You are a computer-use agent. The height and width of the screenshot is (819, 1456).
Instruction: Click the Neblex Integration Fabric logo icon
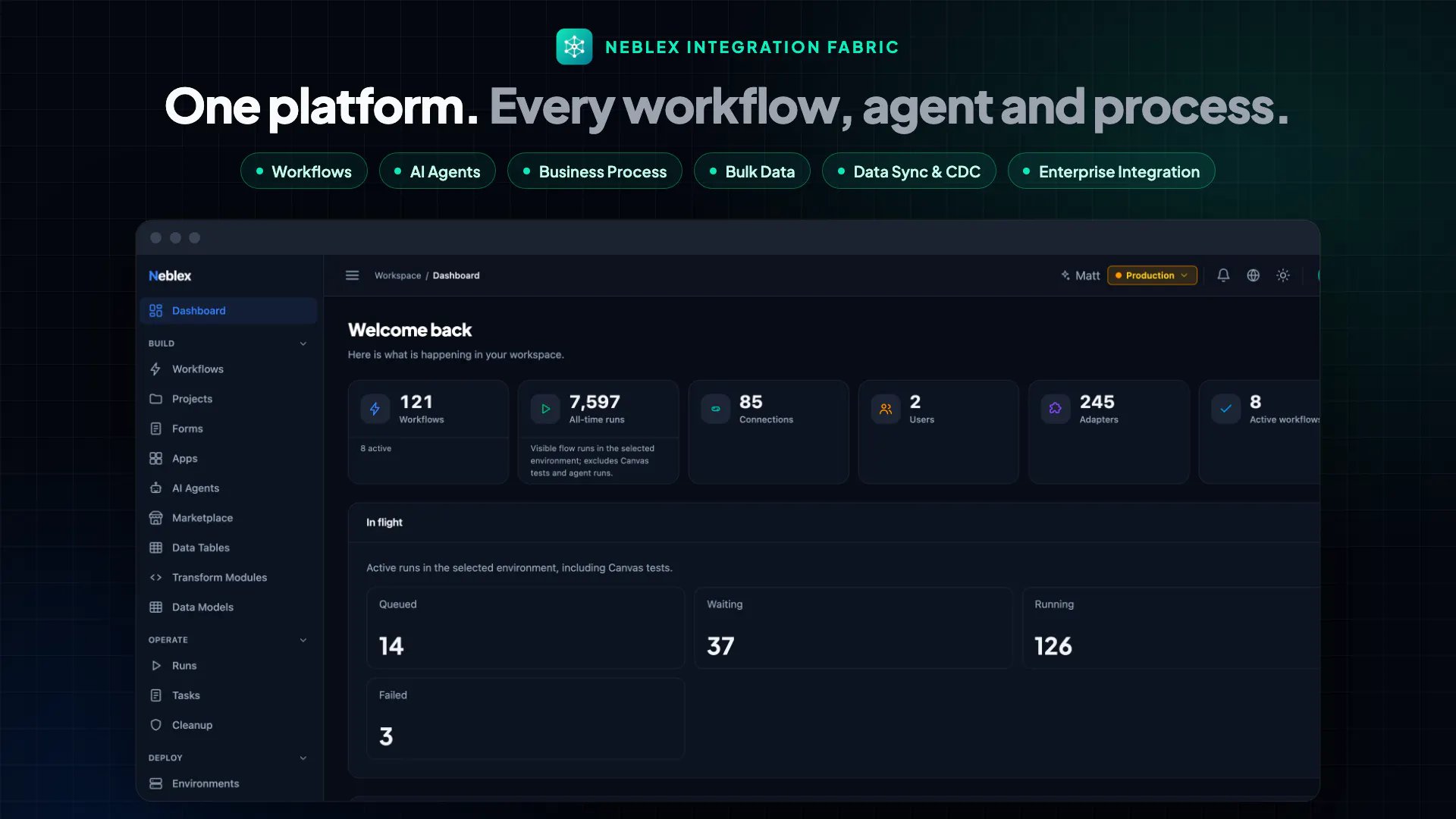[x=574, y=47]
